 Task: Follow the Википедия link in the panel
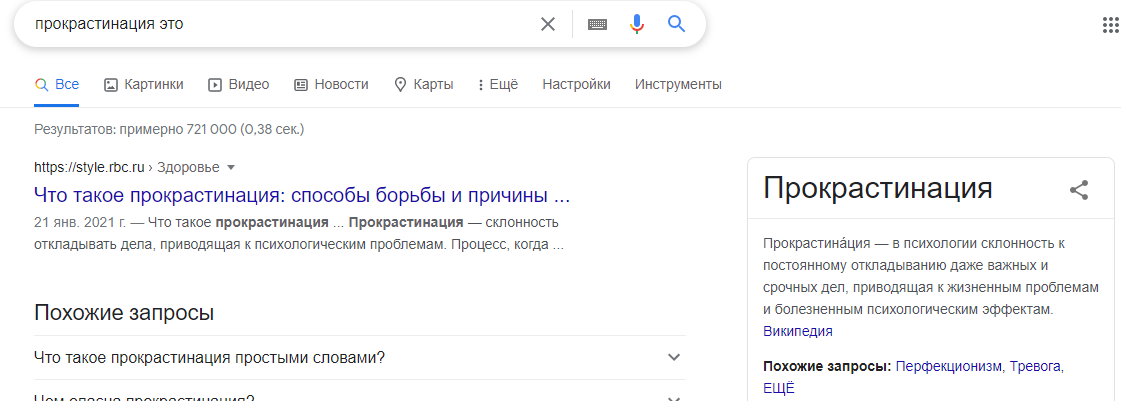[798, 332]
